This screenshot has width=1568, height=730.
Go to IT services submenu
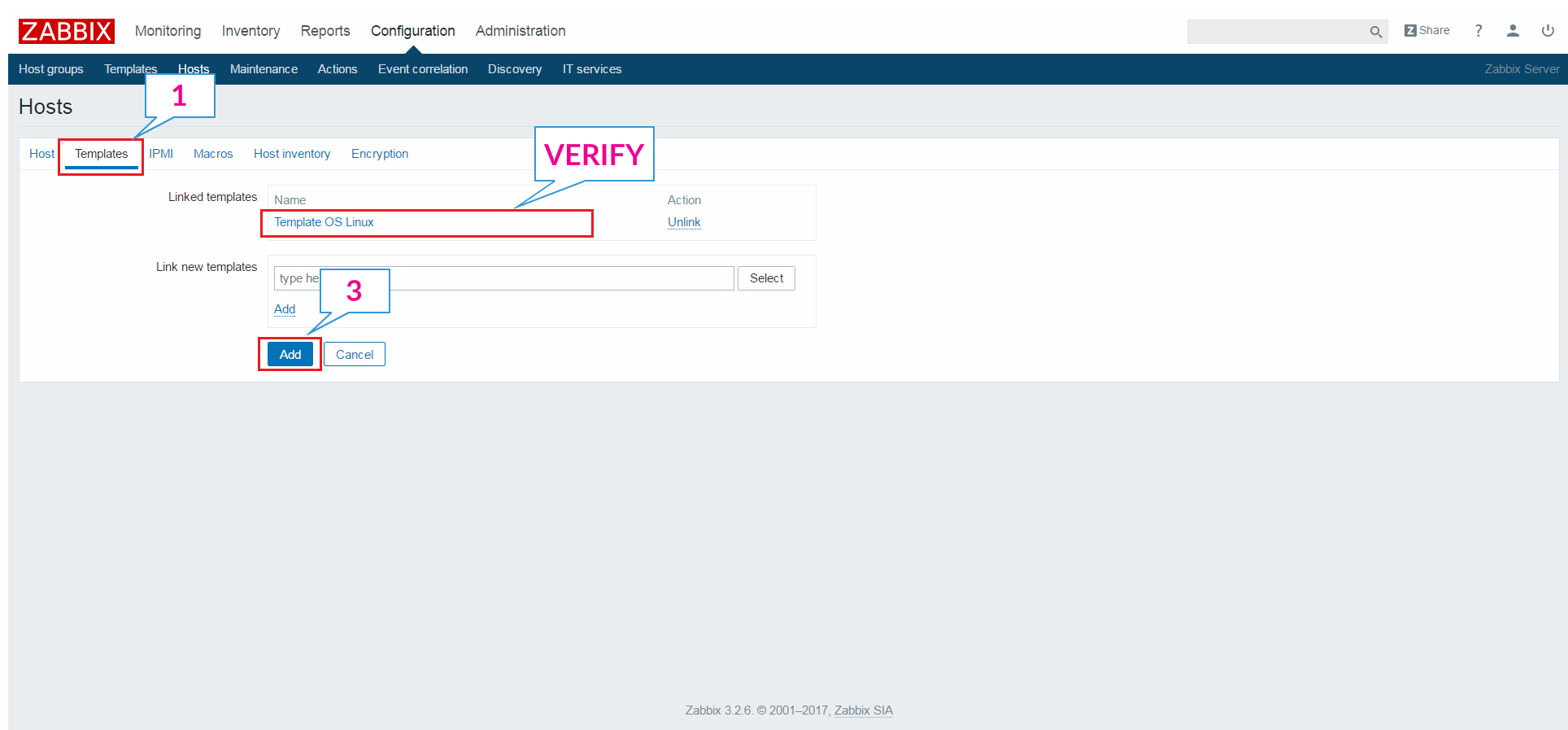[592, 69]
